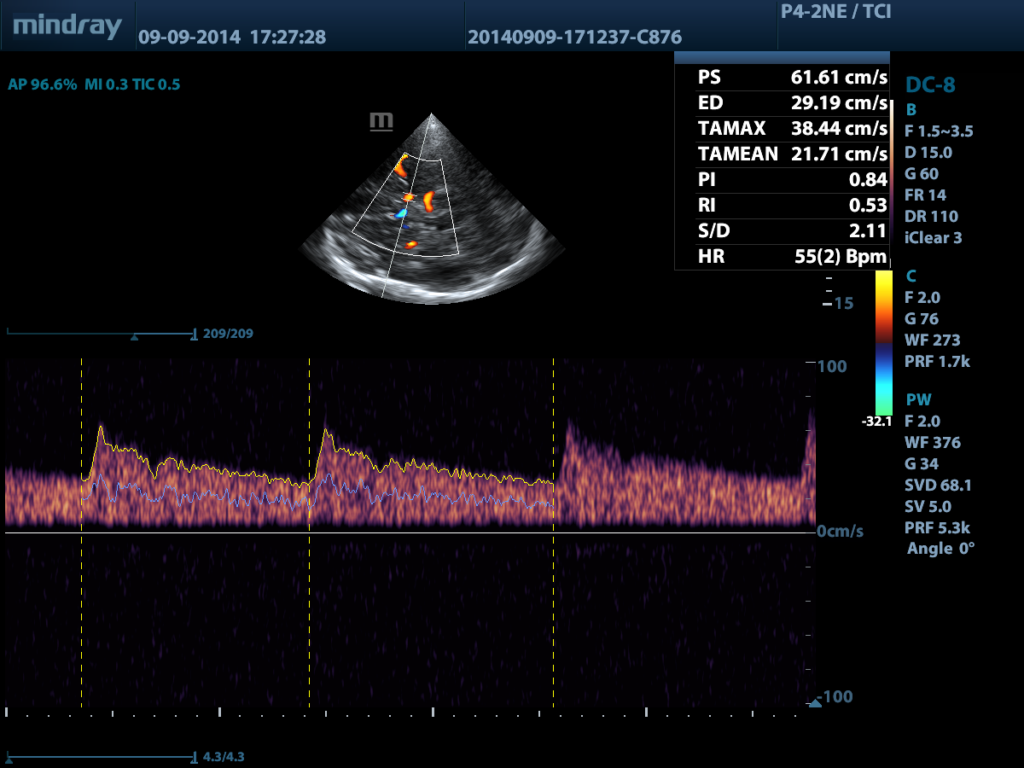Click the triangle marker at the -100 scale
Screen dimensions: 1024x768
tap(815, 703)
